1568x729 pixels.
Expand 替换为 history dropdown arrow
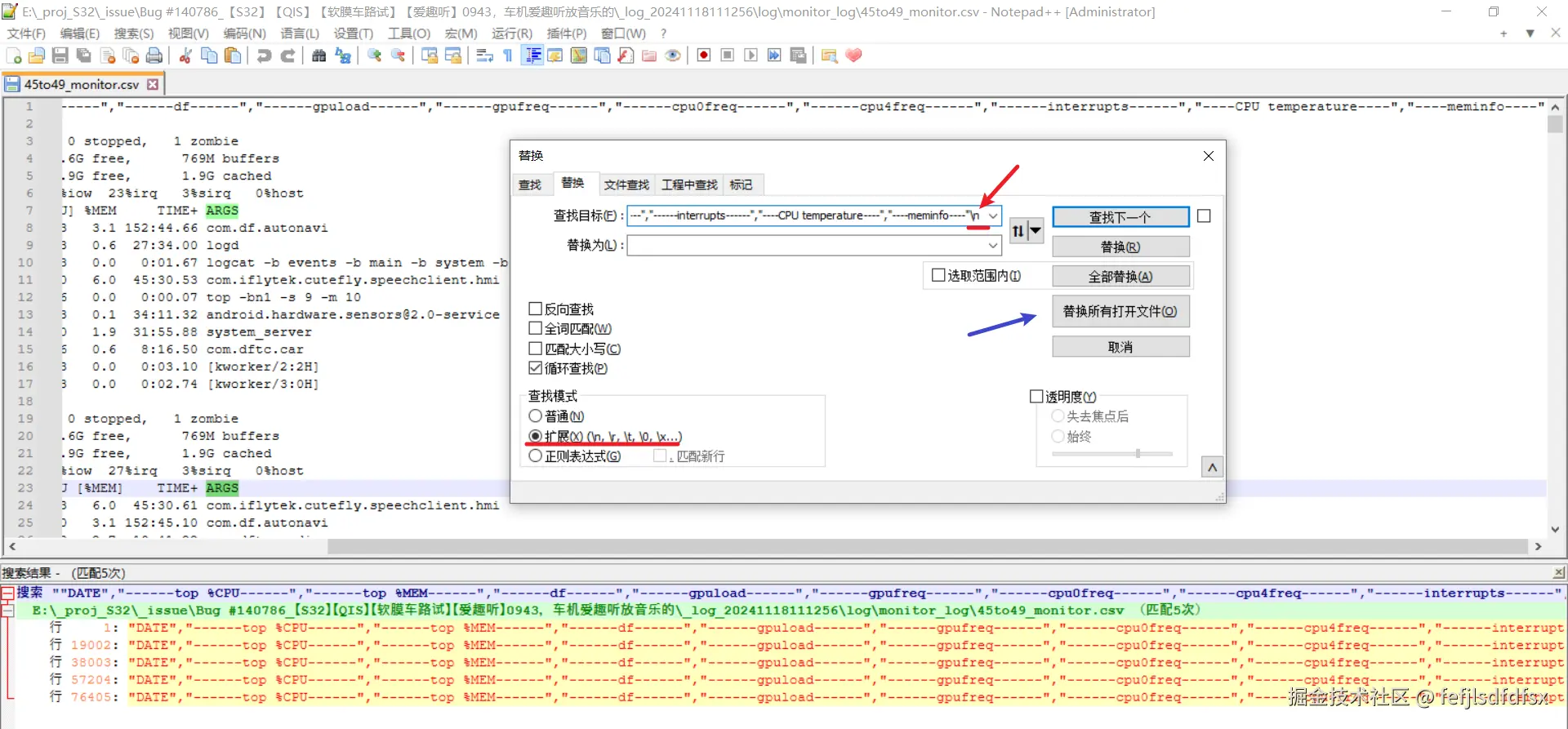[993, 245]
